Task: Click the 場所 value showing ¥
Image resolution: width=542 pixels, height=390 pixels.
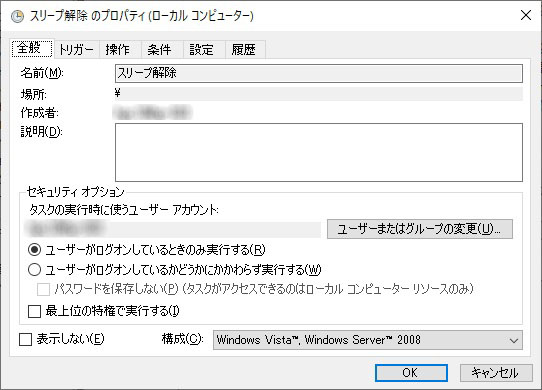Action: pyautogui.click(x=319, y=93)
